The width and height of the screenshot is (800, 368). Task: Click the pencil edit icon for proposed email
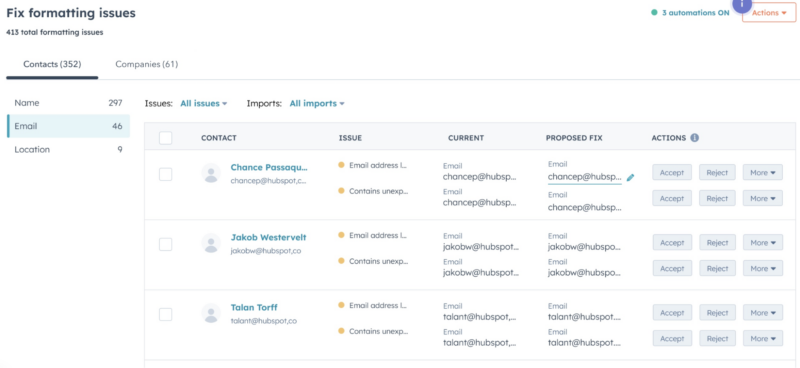[x=631, y=178]
